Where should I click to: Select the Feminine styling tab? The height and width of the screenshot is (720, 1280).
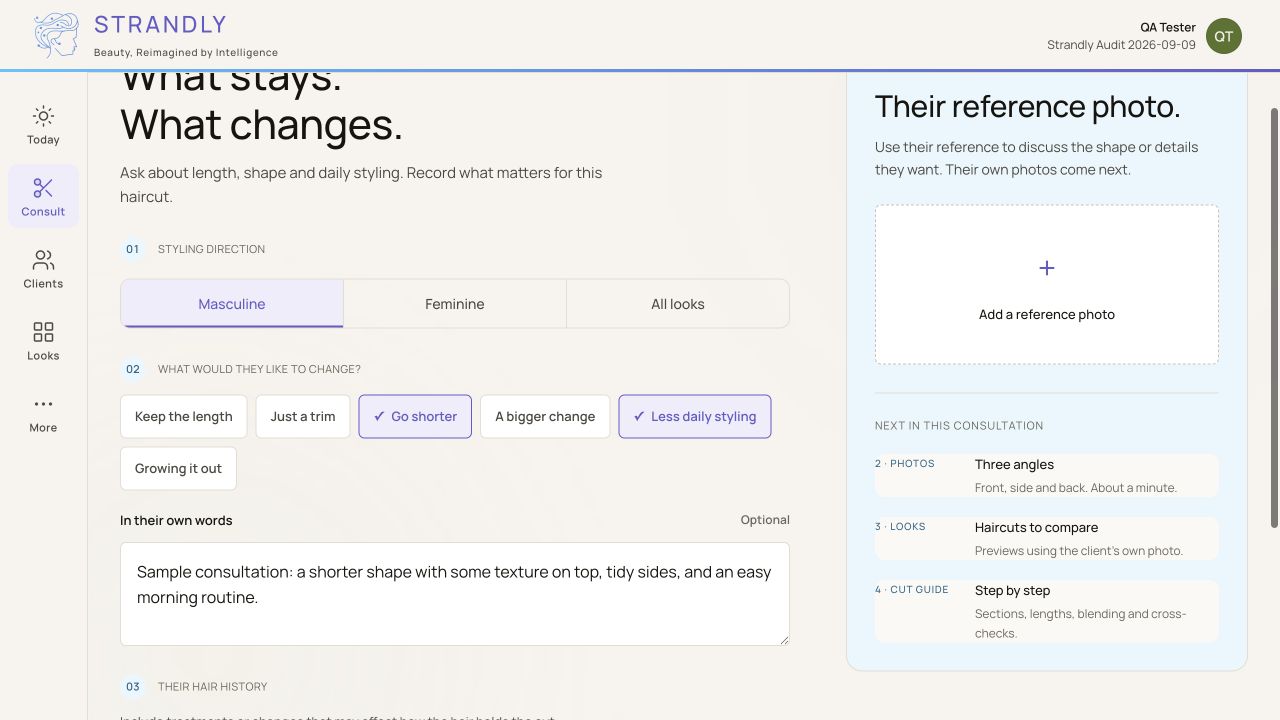click(x=455, y=304)
